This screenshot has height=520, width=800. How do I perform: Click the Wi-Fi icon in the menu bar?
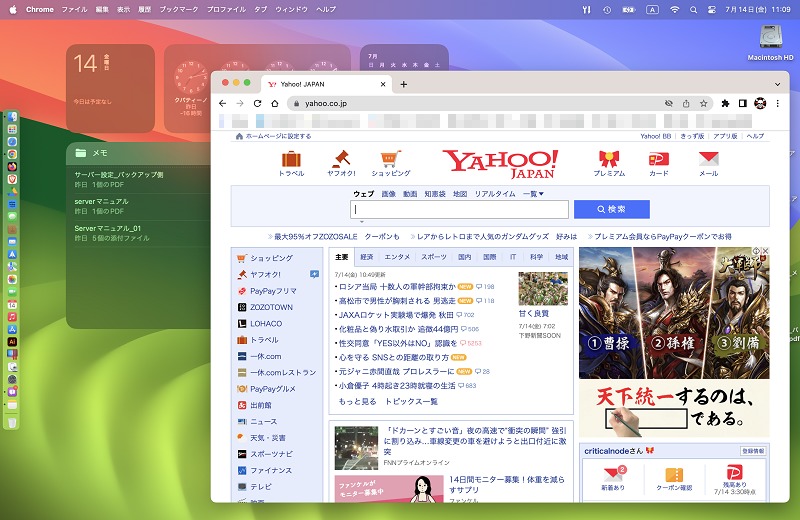point(674,9)
